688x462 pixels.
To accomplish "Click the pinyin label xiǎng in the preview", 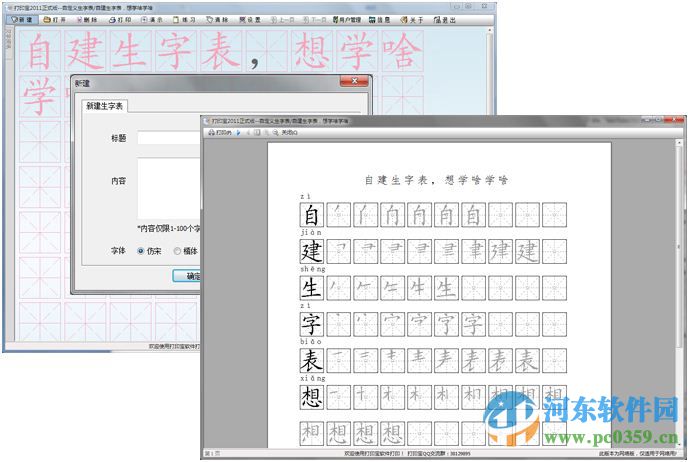I will click(313, 378).
